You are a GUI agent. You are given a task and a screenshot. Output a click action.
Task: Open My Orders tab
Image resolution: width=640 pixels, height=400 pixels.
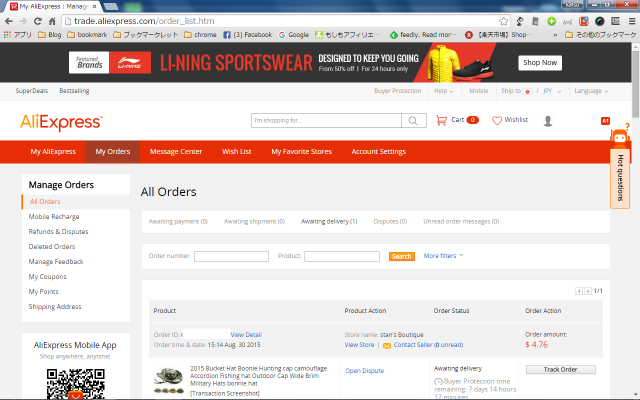coord(113,152)
